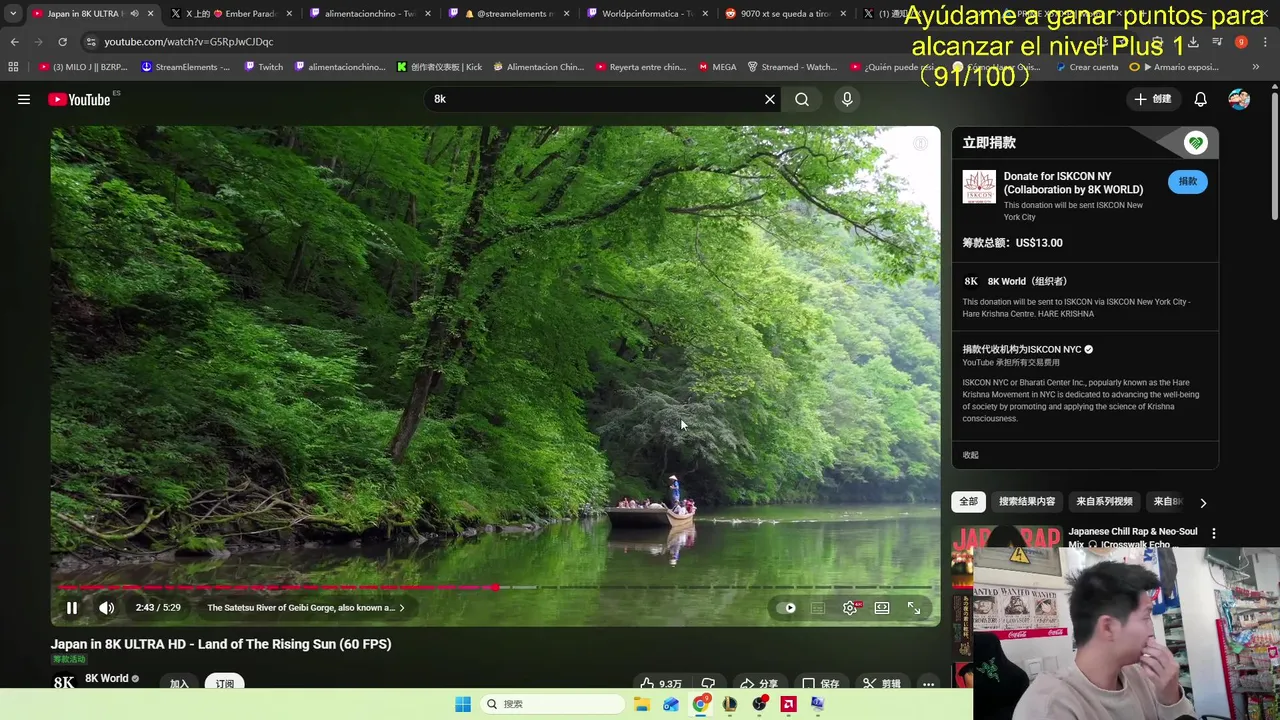Open Japanese Chill Rap & Neo-Soul video

coord(1132,537)
